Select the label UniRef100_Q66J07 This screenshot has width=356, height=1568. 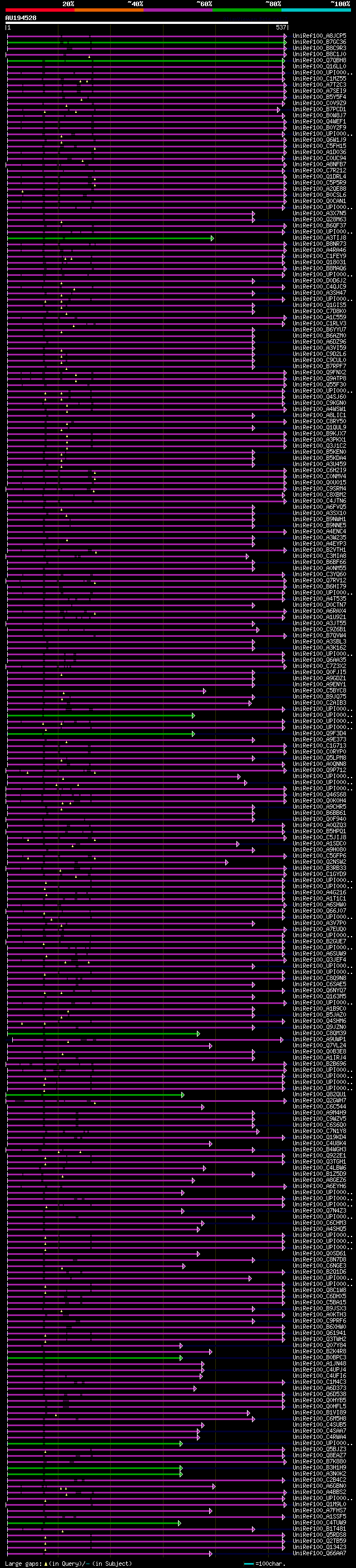(x=319, y=911)
